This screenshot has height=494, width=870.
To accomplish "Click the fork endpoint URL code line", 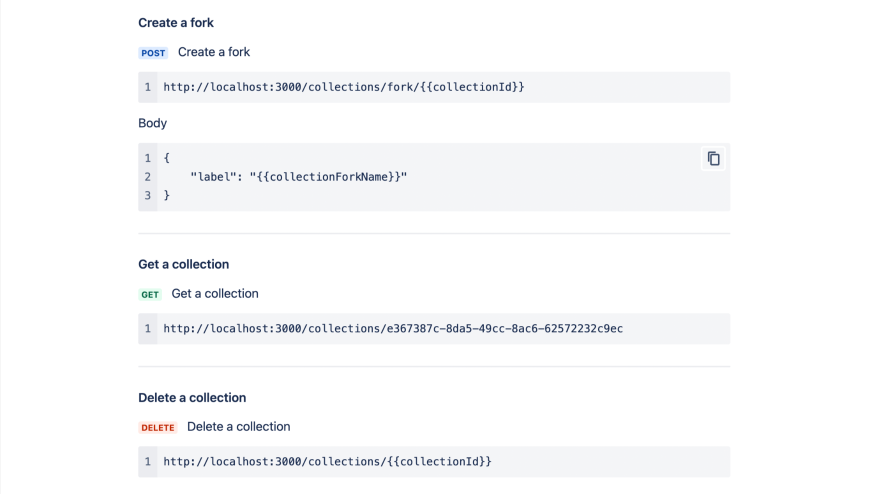I will pyautogui.click(x=344, y=87).
